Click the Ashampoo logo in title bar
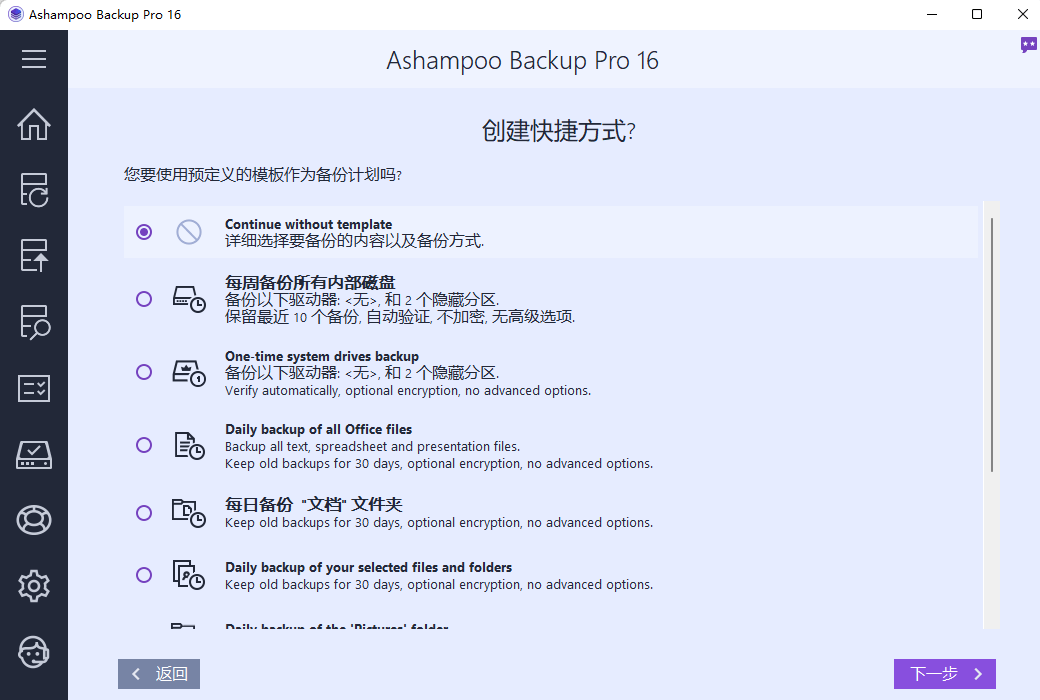This screenshot has height=700, width=1040. pos(15,15)
